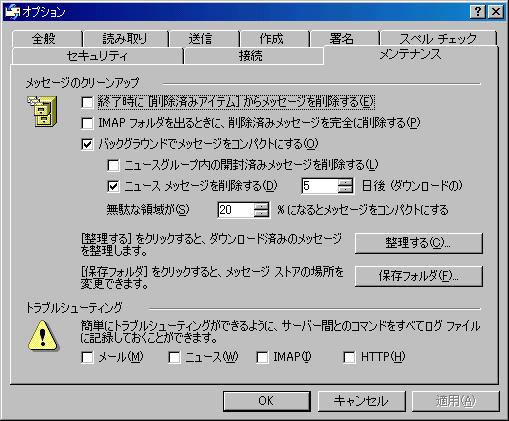Increase the news message days spinner value
Screen dimensions: 509x421
pos(345,182)
